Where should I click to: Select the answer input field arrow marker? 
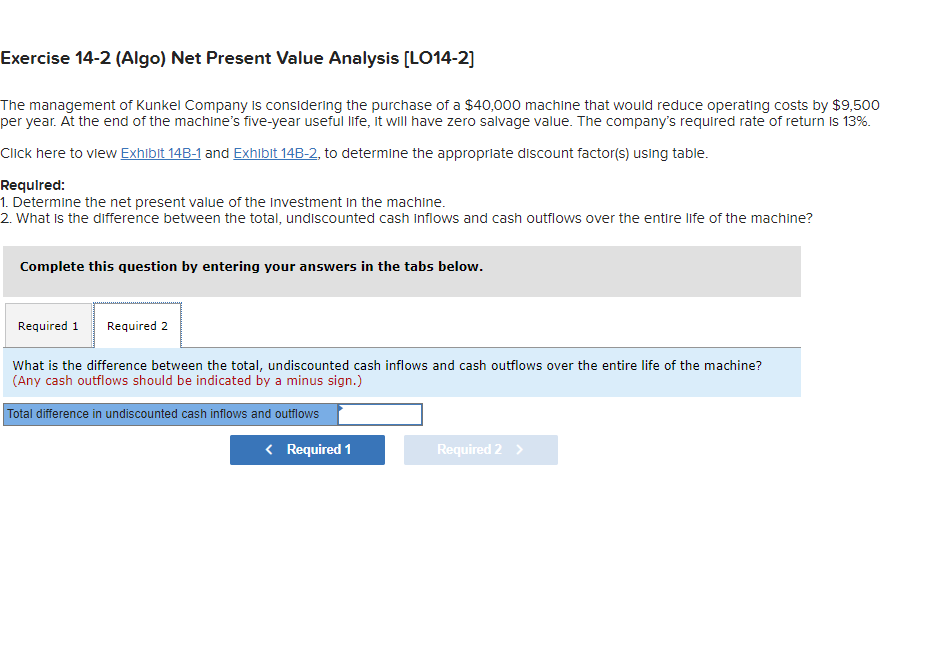coord(345,410)
